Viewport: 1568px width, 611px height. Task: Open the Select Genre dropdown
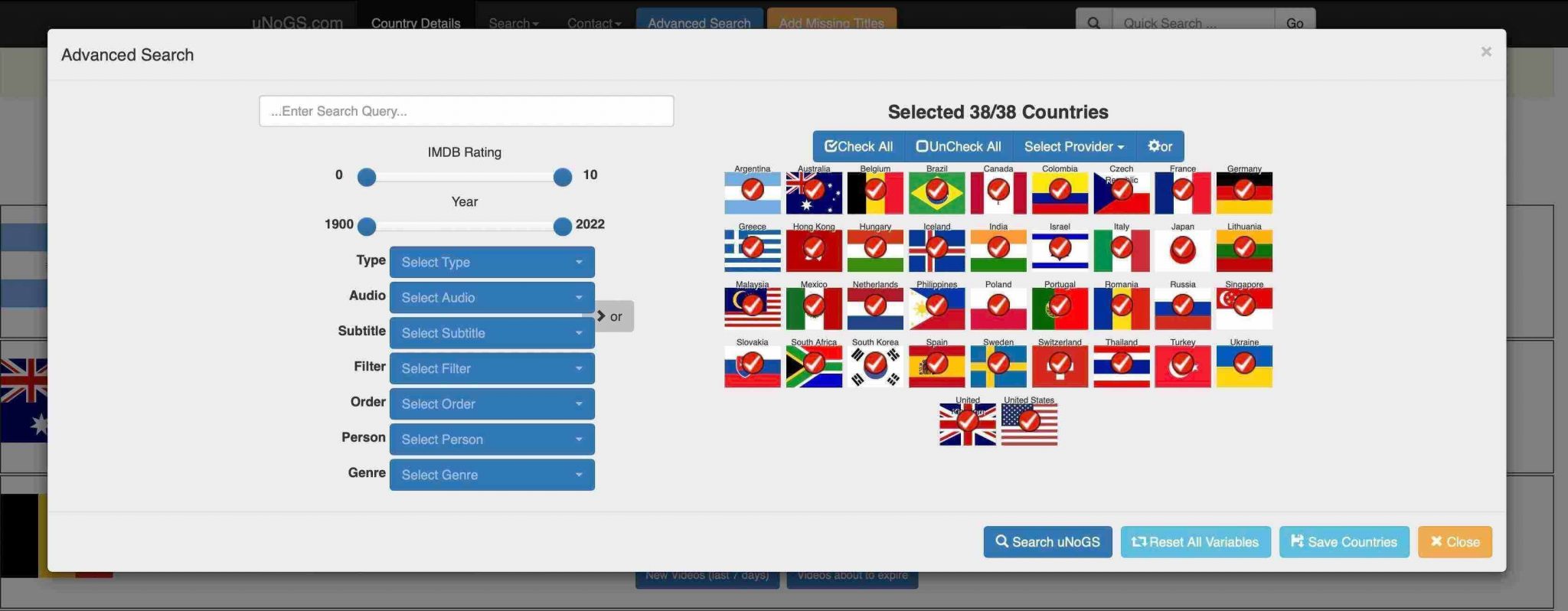tap(492, 475)
